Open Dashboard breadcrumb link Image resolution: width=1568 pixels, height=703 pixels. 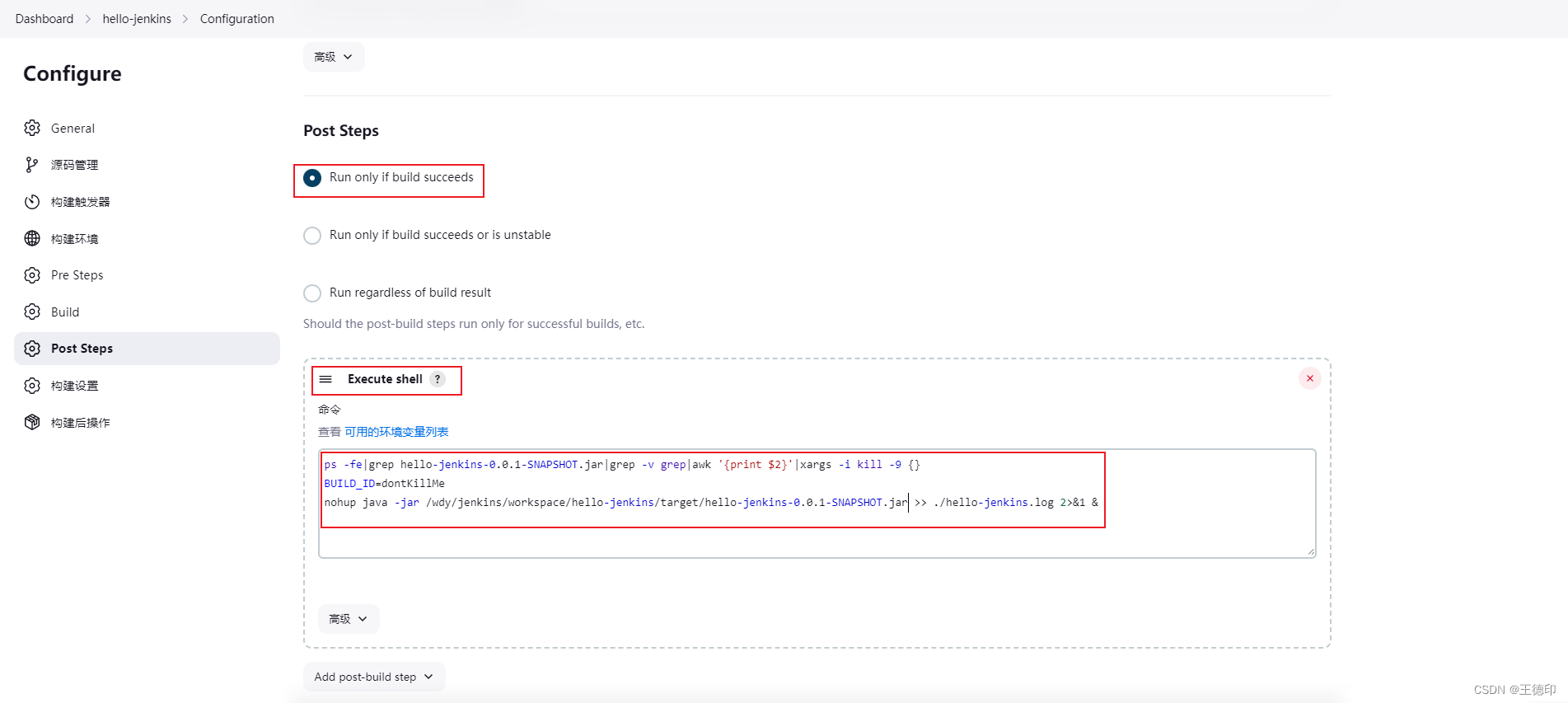point(44,18)
